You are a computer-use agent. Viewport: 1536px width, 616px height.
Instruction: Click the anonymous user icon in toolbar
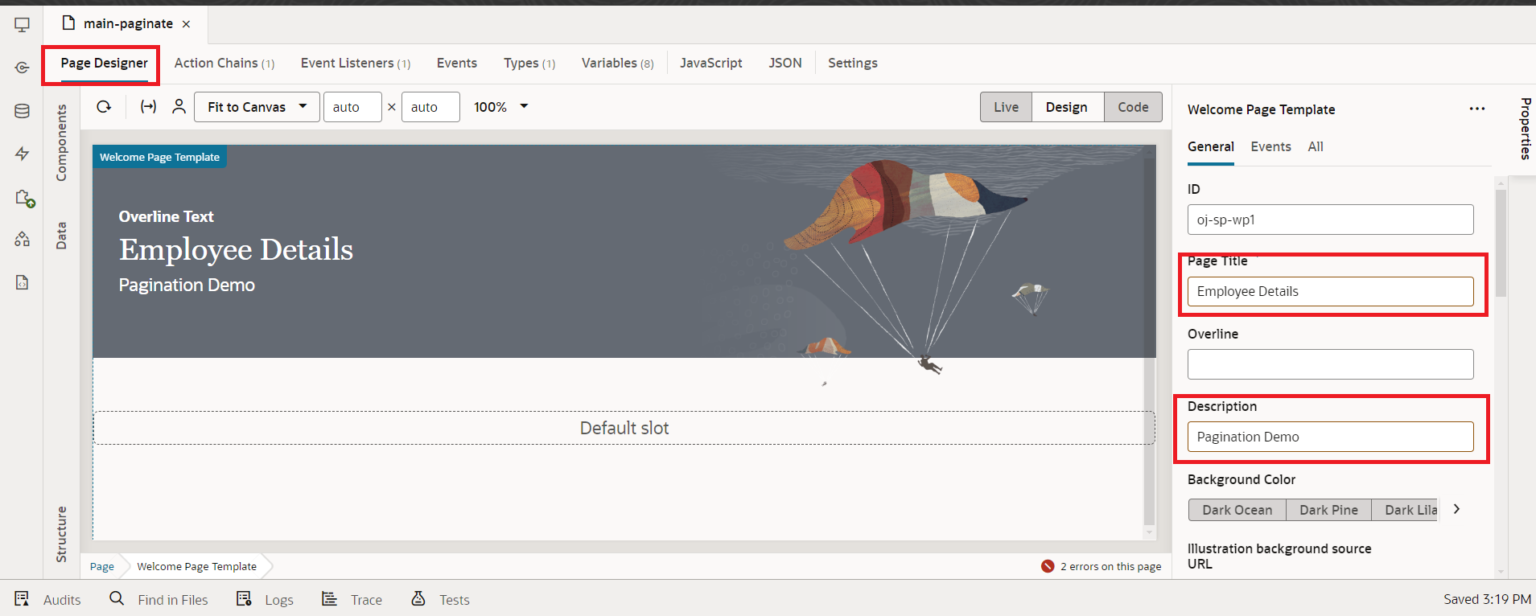178,107
